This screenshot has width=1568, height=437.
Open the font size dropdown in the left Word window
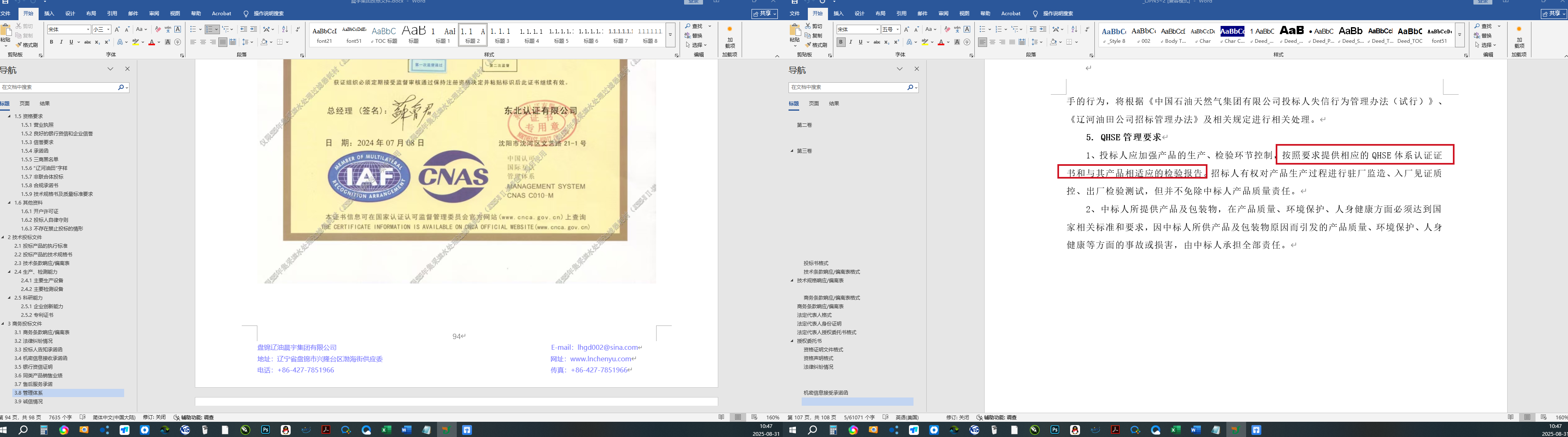[109, 29]
